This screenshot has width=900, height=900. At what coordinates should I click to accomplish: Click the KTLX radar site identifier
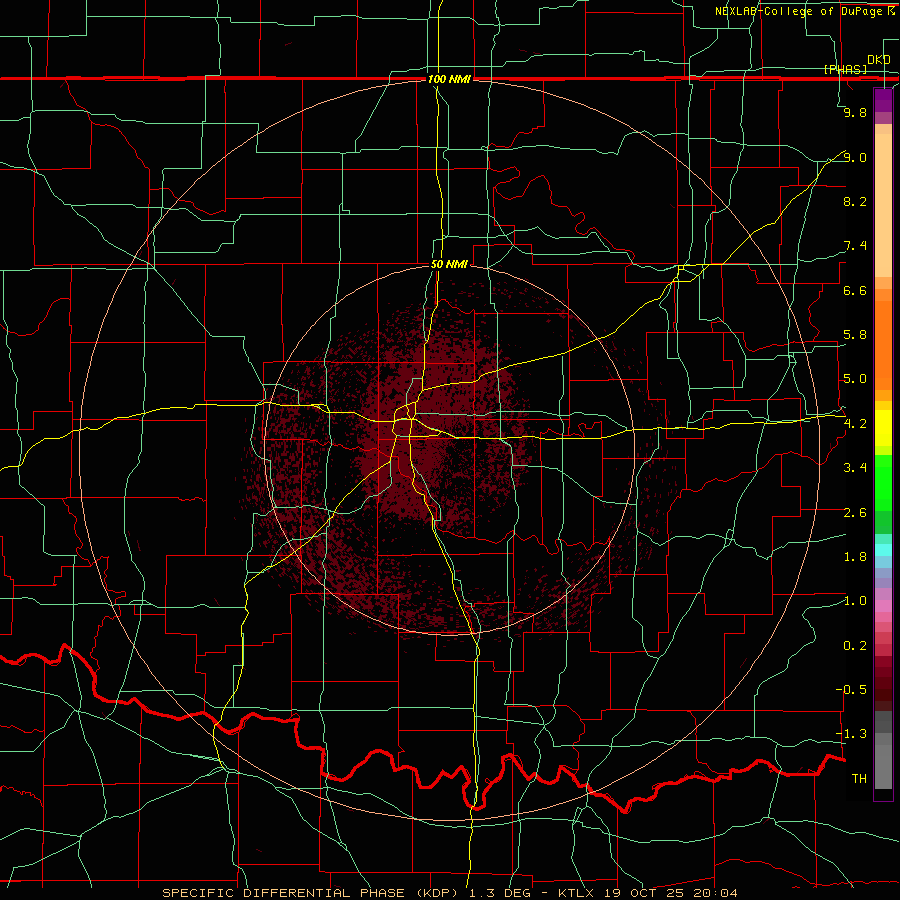(577, 893)
